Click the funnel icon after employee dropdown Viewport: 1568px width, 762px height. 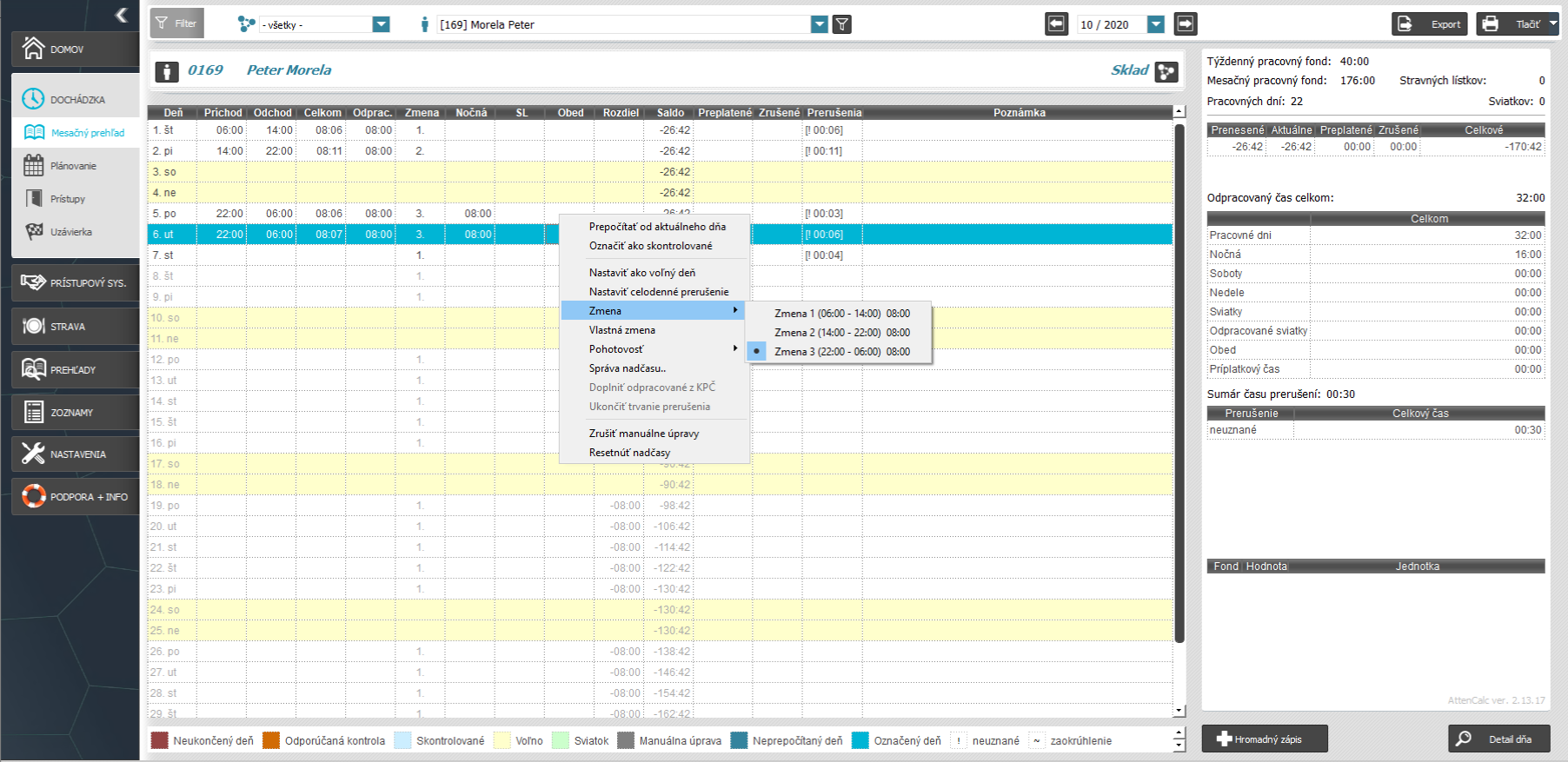pyautogui.click(x=841, y=24)
